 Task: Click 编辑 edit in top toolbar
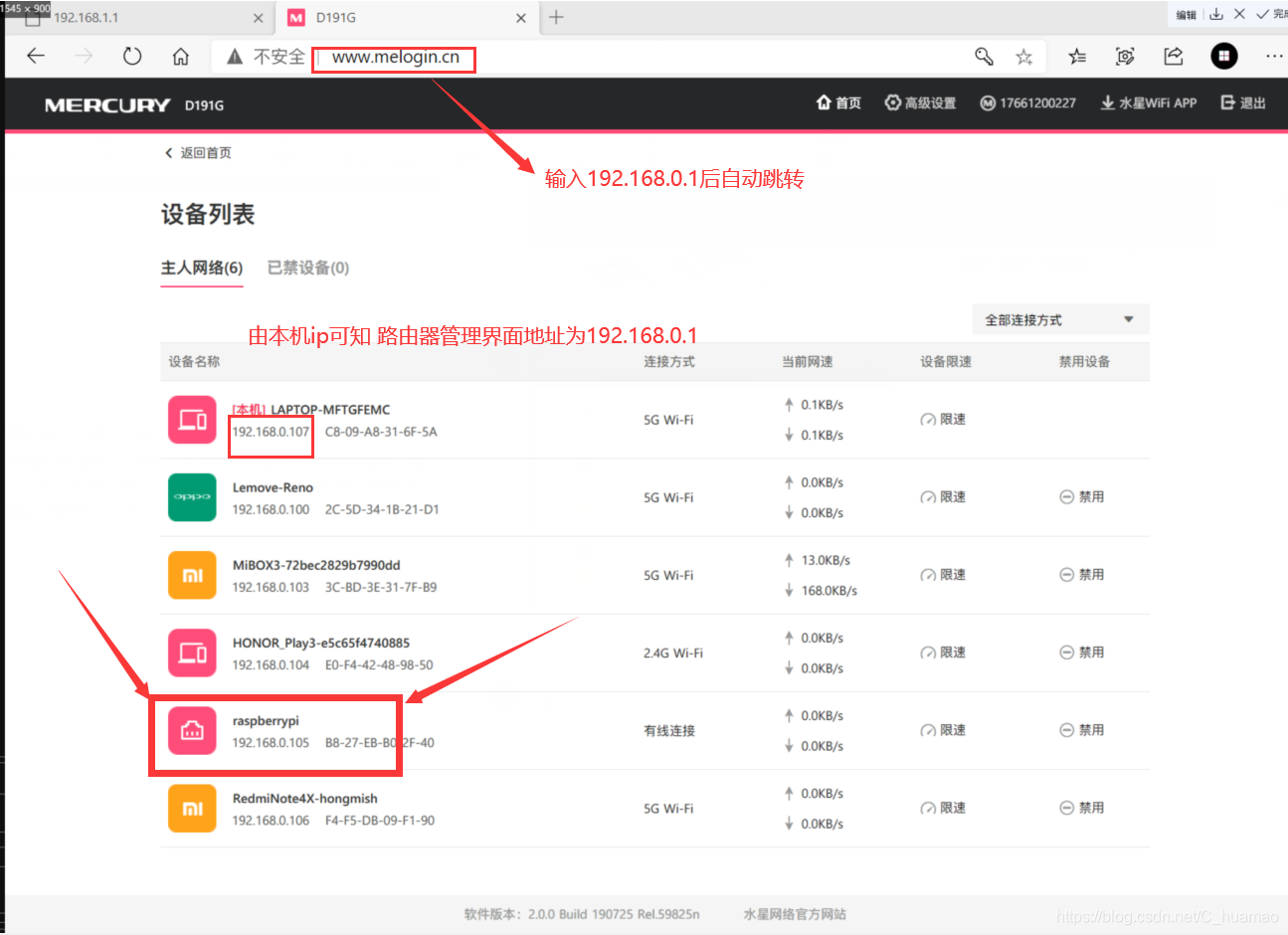pos(1187,15)
